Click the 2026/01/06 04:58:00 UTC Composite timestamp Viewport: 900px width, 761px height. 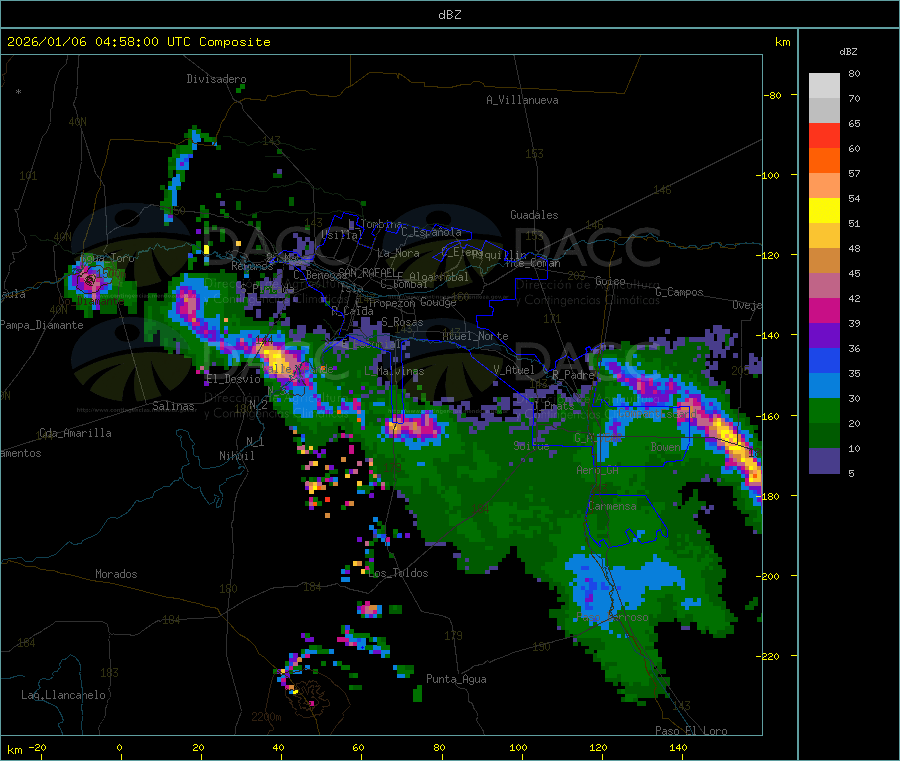pyautogui.click(x=138, y=42)
